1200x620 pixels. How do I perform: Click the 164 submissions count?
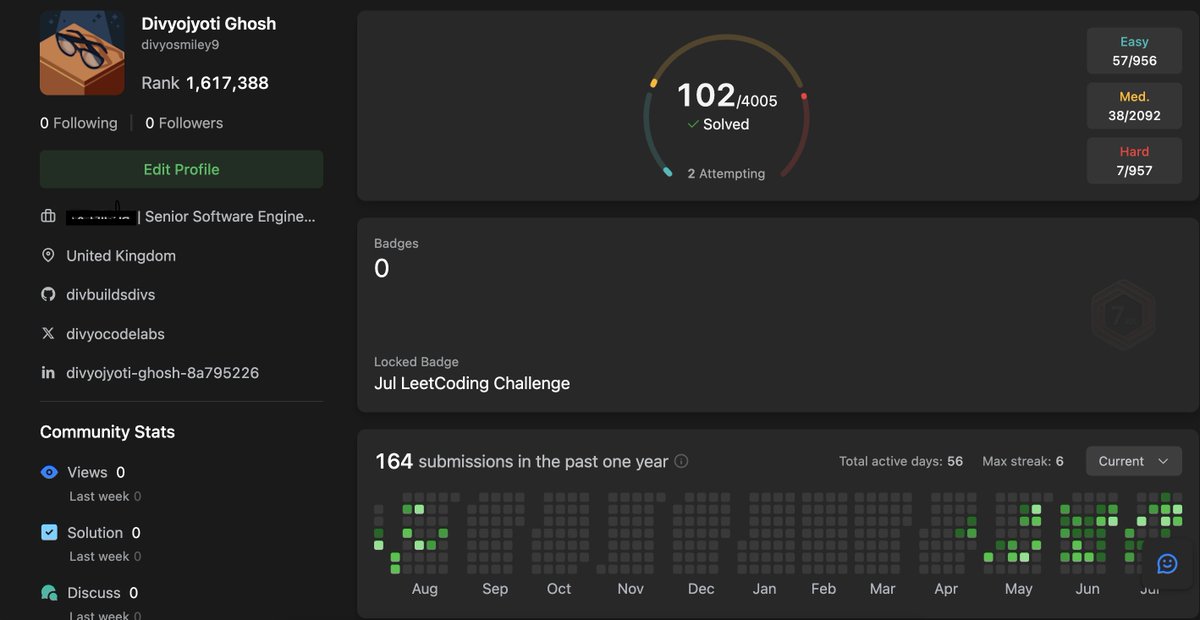click(394, 461)
